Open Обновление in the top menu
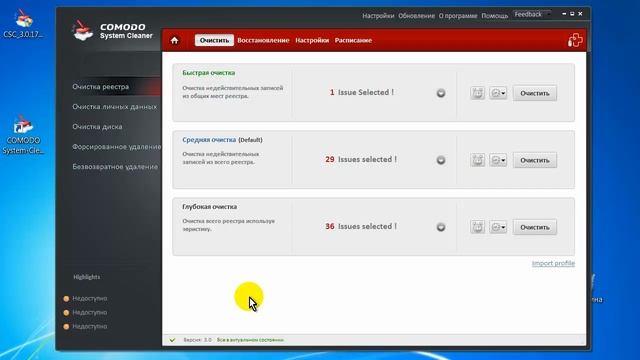 (x=416, y=16)
